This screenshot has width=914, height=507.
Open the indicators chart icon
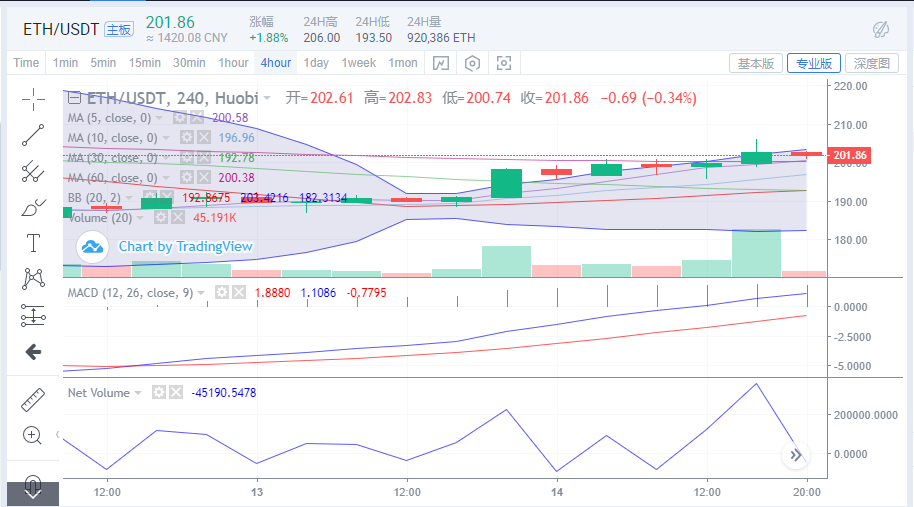(x=441, y=63)
